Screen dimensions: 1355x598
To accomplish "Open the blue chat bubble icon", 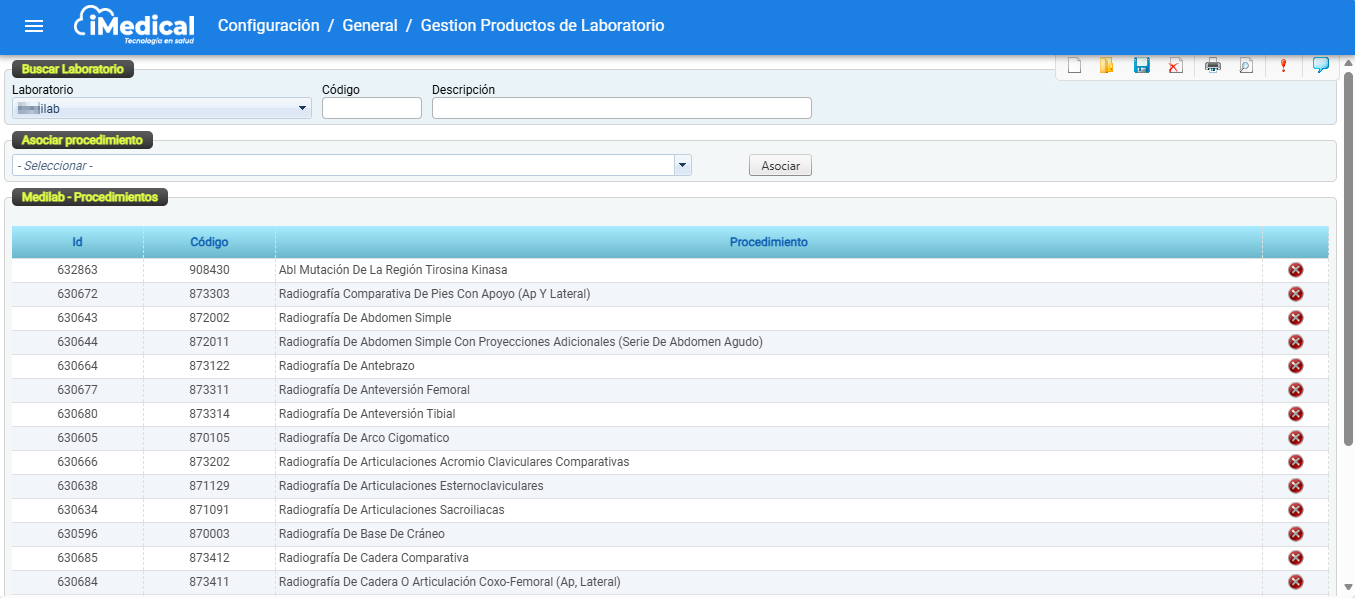I will [x=1321, y=65].
